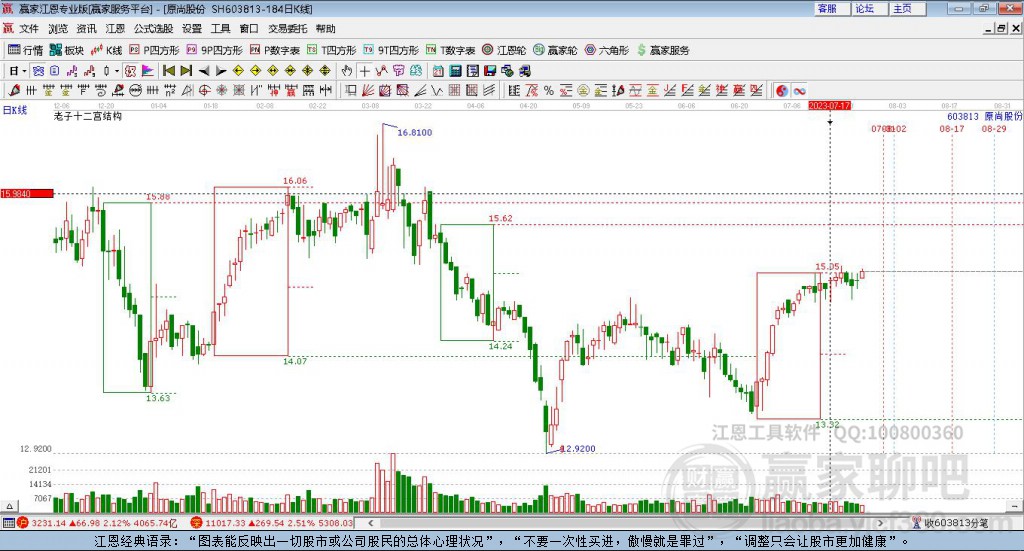
Task: Toggle the crosshair cursor tool
Action: tap(364, 71)
